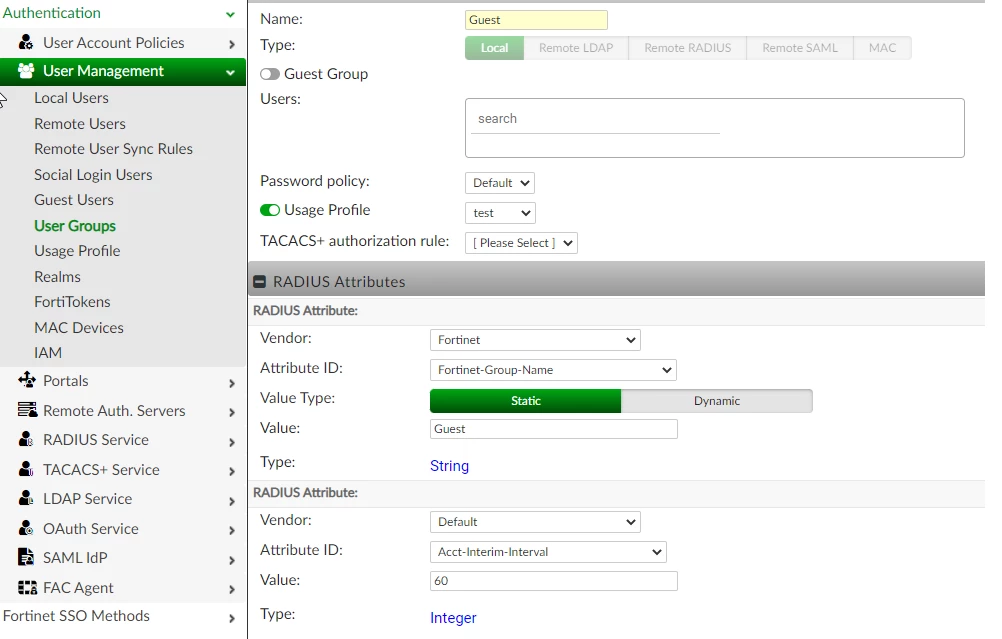
Task: Click the OAuth Service icon
Action: tap(26, 528)
